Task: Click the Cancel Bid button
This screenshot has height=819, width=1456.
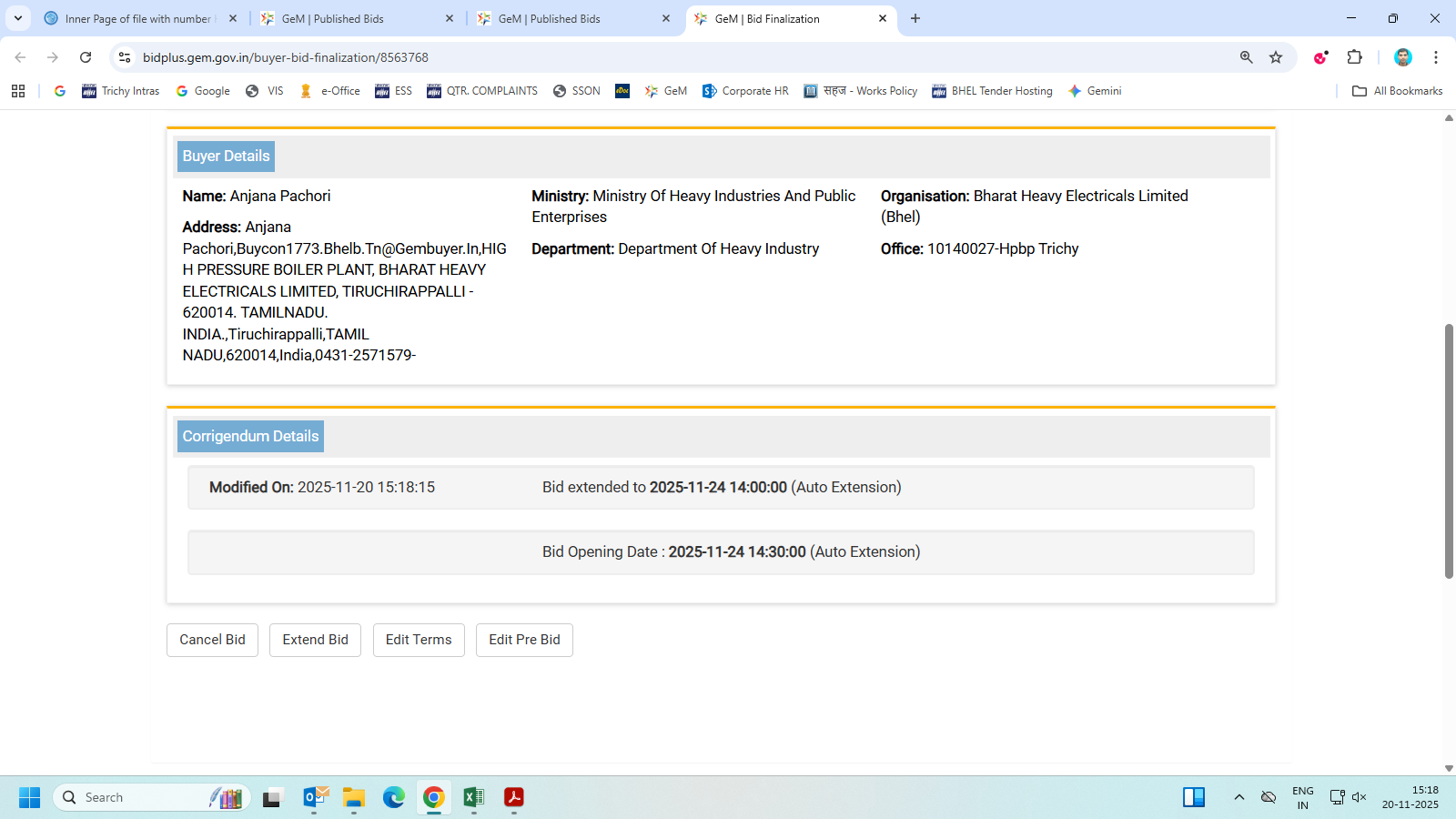Action: point(212,640)
